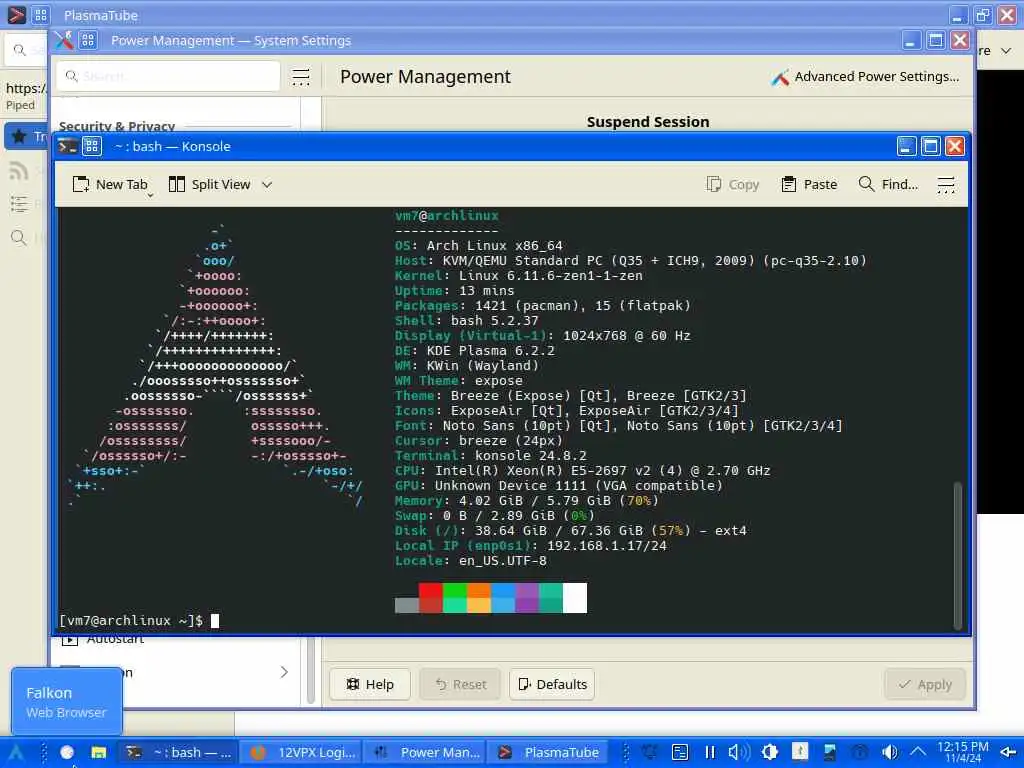Toggle pin-on-all-desktops in PlasmaTube titlebar
Screen dimensions: 1024x768
click(x=40, y=14)
